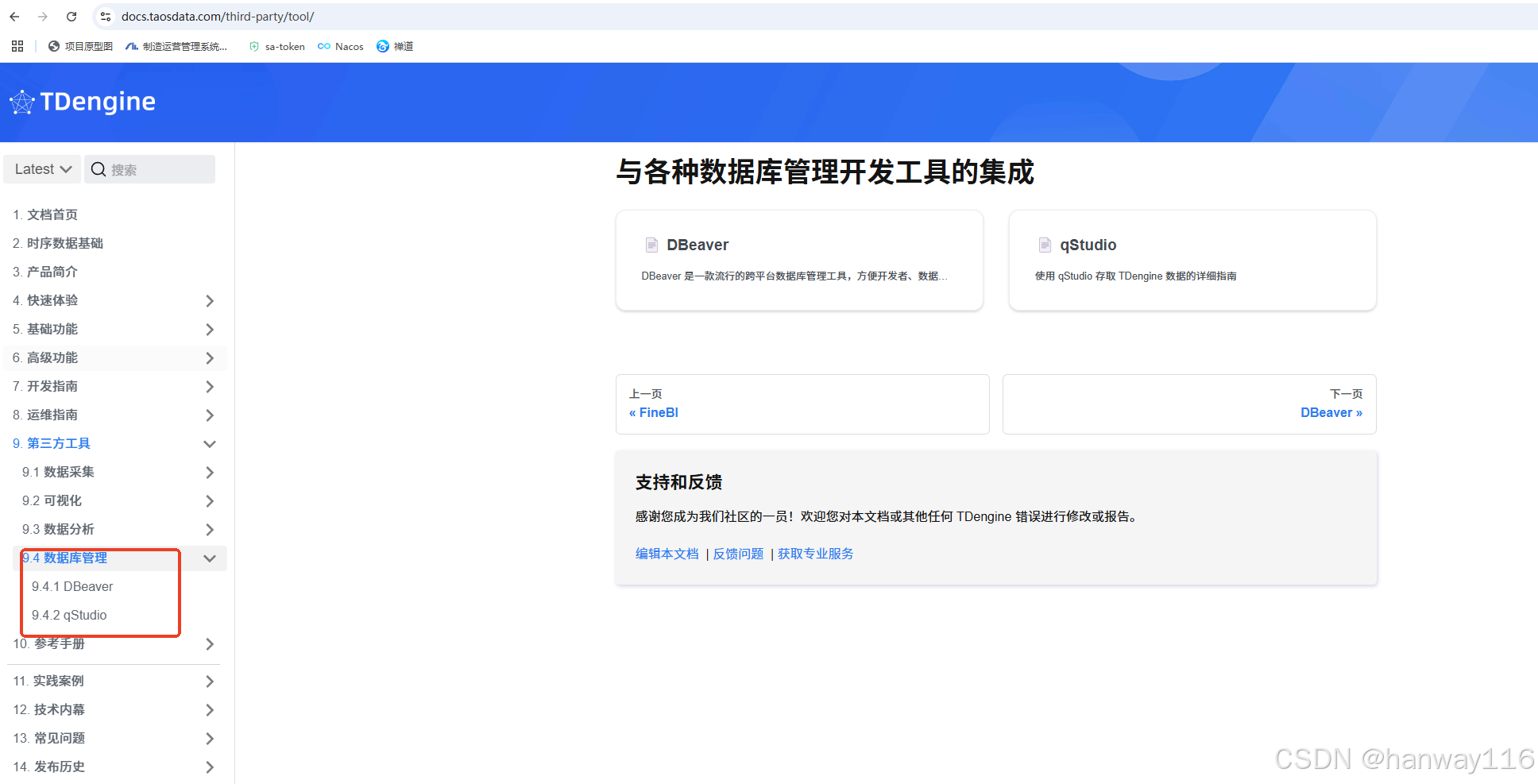The height and width of the screenshot is (784, 1538).
Task: Open the sa-token bookmark
Action: (x=277, y=46)
